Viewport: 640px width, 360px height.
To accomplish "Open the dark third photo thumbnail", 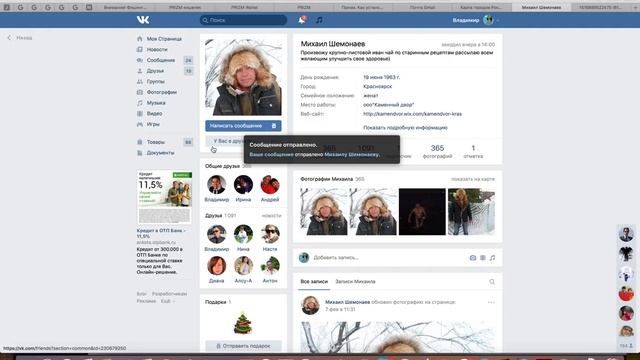I will click(422, 212).
